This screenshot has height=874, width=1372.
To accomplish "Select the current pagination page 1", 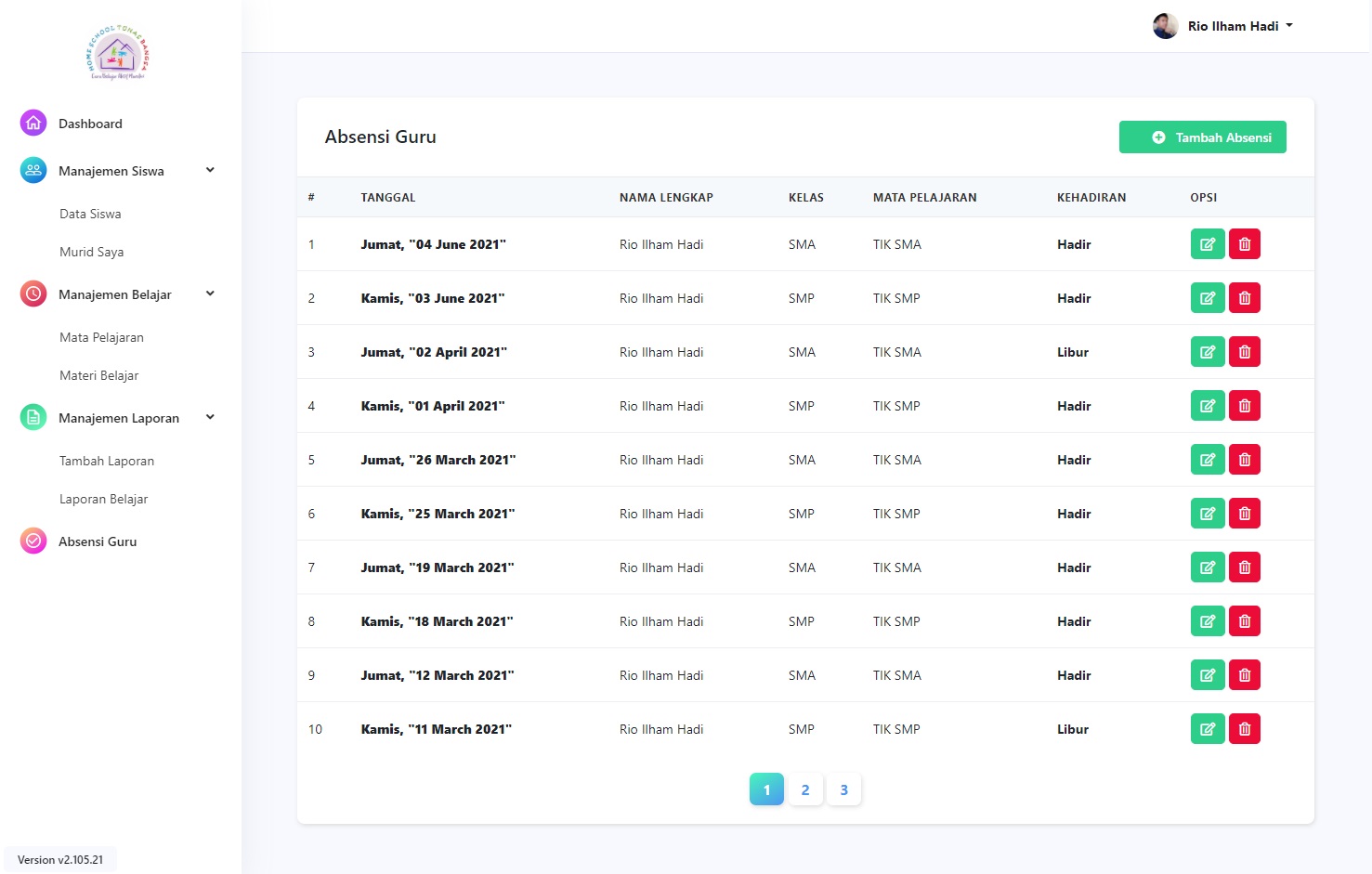I will pos(766,789).
